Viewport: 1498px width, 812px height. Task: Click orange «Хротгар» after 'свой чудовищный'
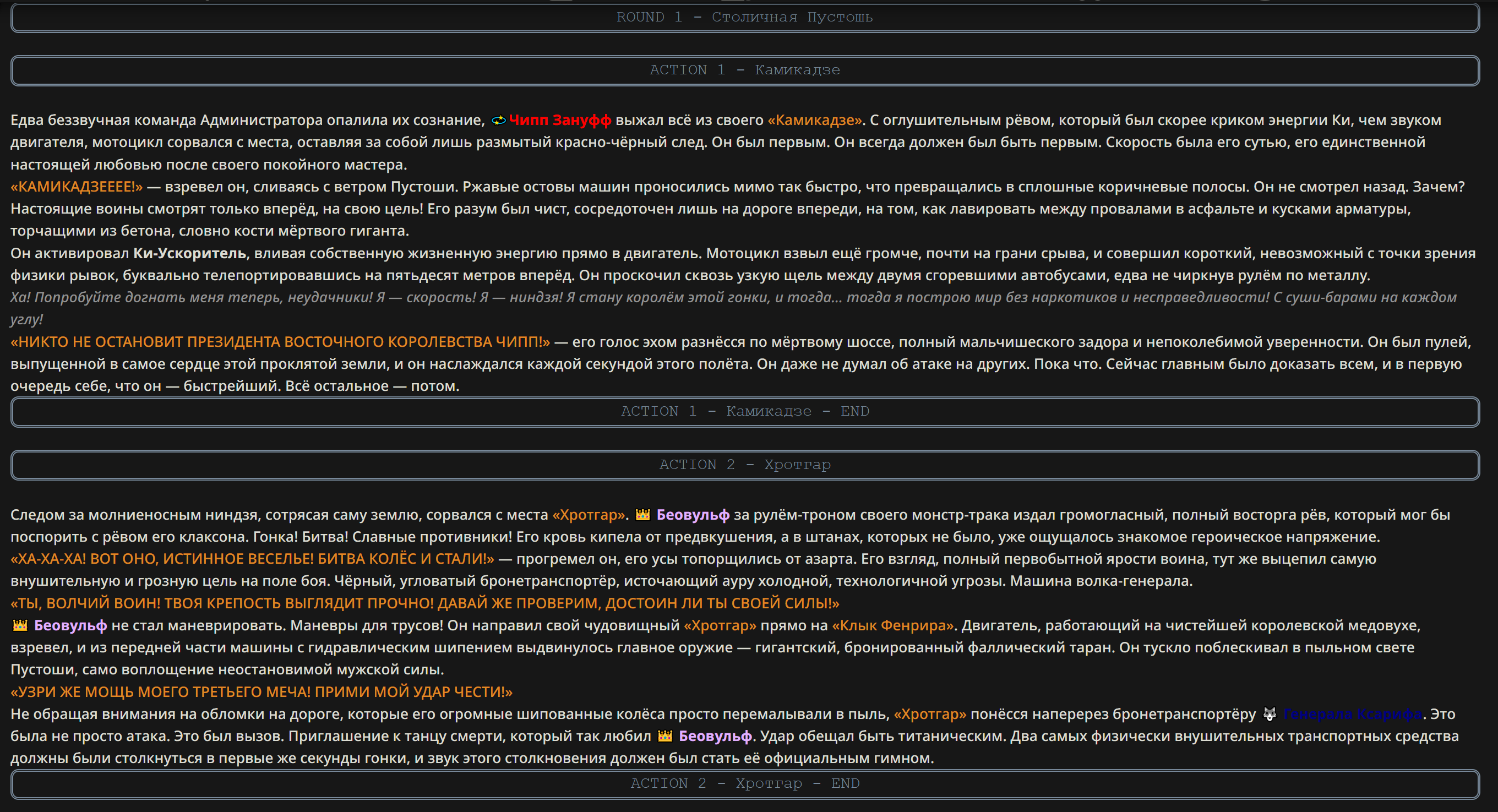tap(720, 625)
